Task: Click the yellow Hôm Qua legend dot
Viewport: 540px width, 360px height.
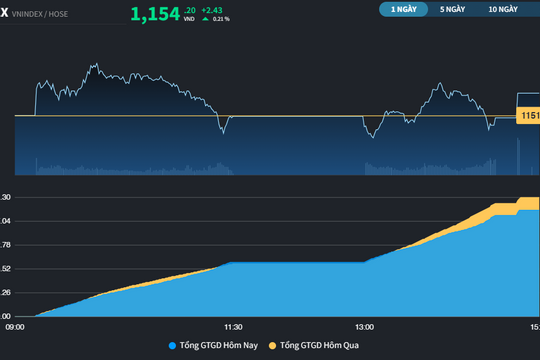Action: 272,346
